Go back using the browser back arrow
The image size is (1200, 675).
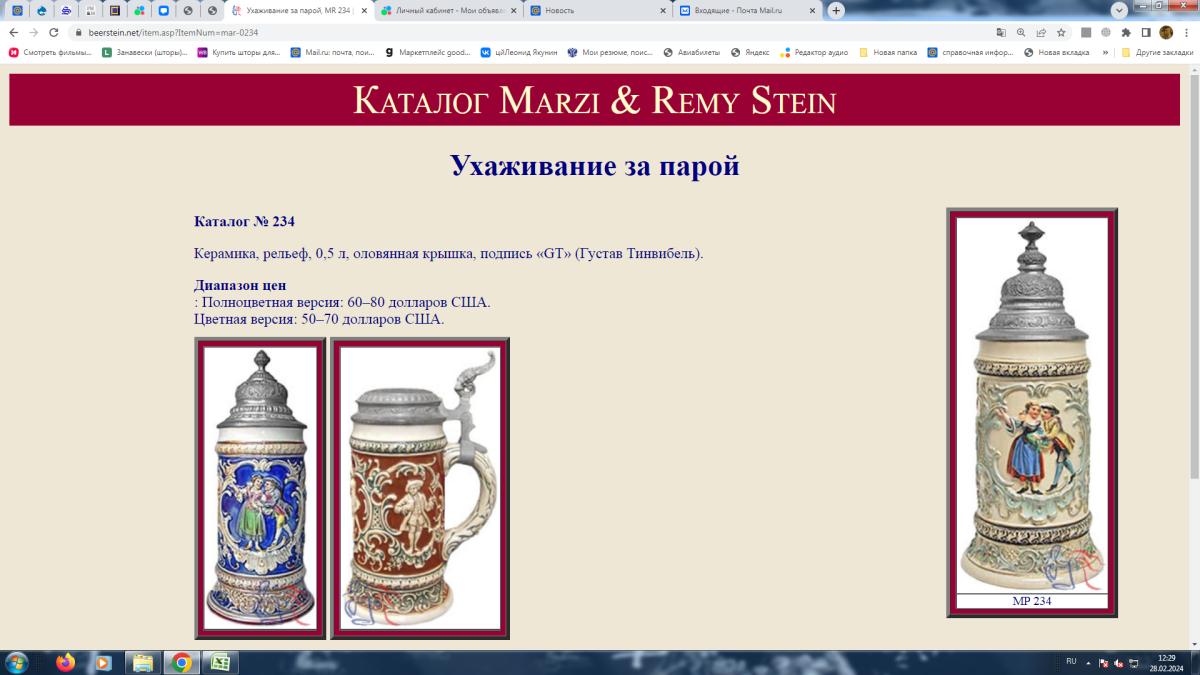(x=14, y=32)
